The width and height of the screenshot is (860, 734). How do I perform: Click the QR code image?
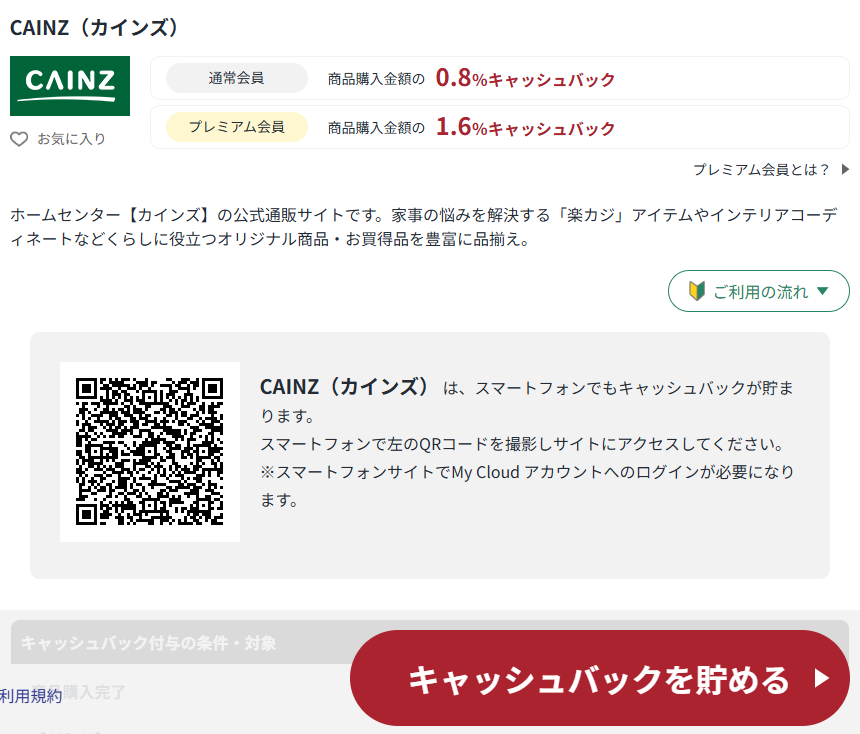coord(150,452)
